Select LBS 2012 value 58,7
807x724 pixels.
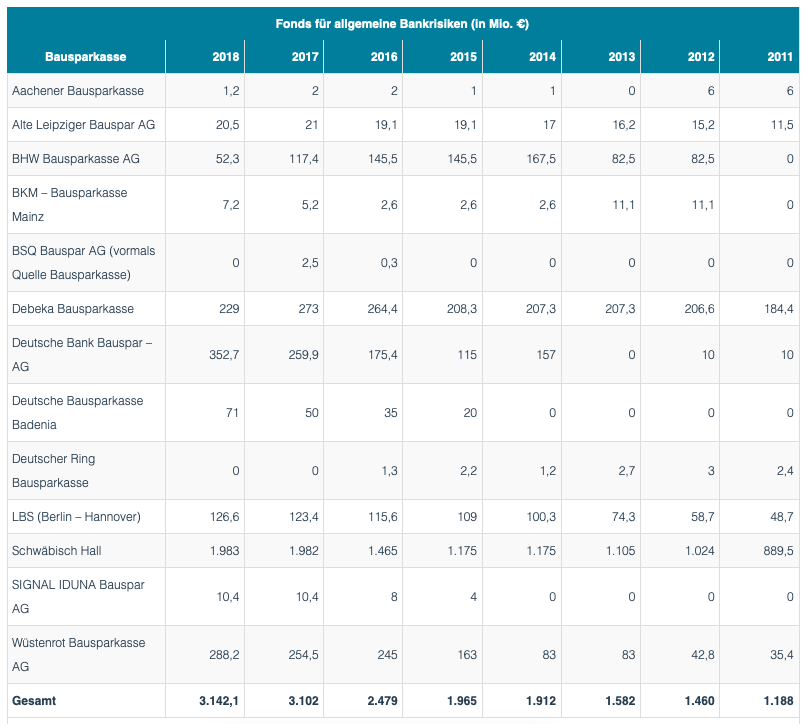point(703,517)
